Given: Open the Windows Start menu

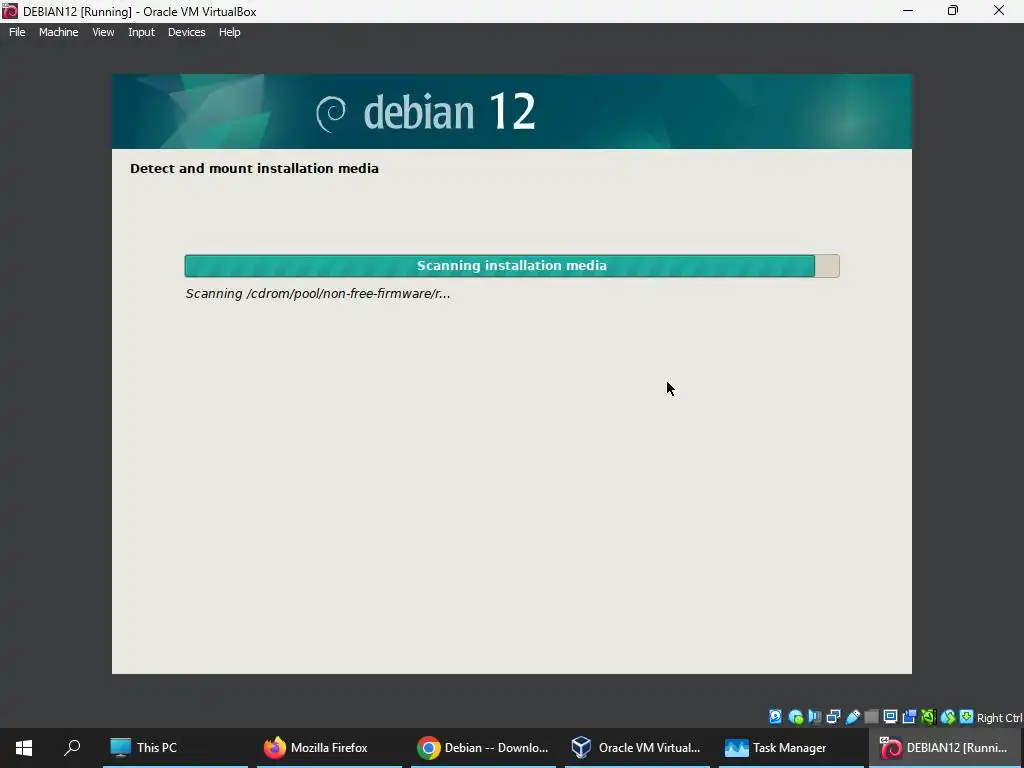Looking at the screenshot, I should click(24, 748).
